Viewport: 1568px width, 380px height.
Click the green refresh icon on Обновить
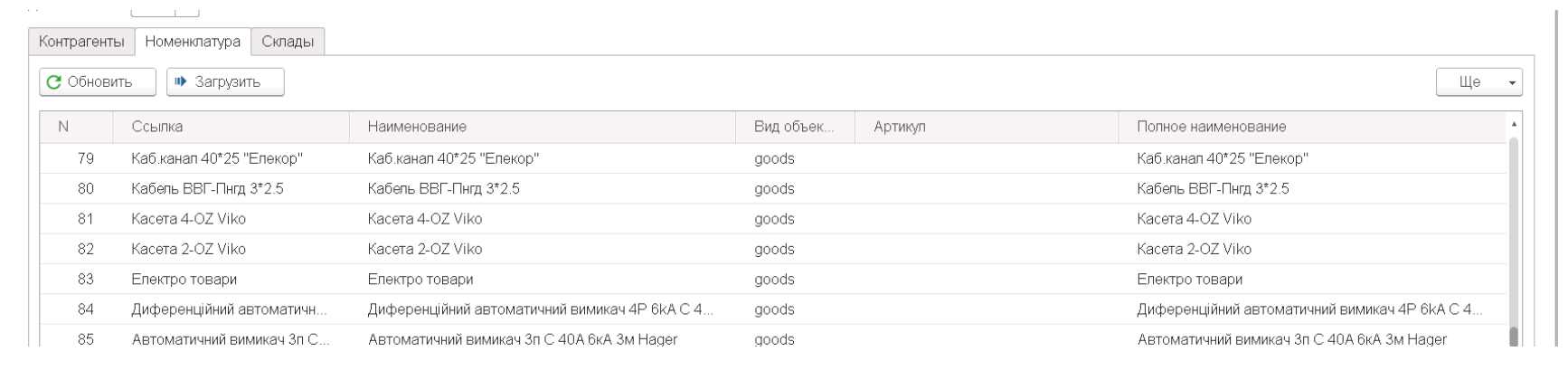[x=54, y=82]
